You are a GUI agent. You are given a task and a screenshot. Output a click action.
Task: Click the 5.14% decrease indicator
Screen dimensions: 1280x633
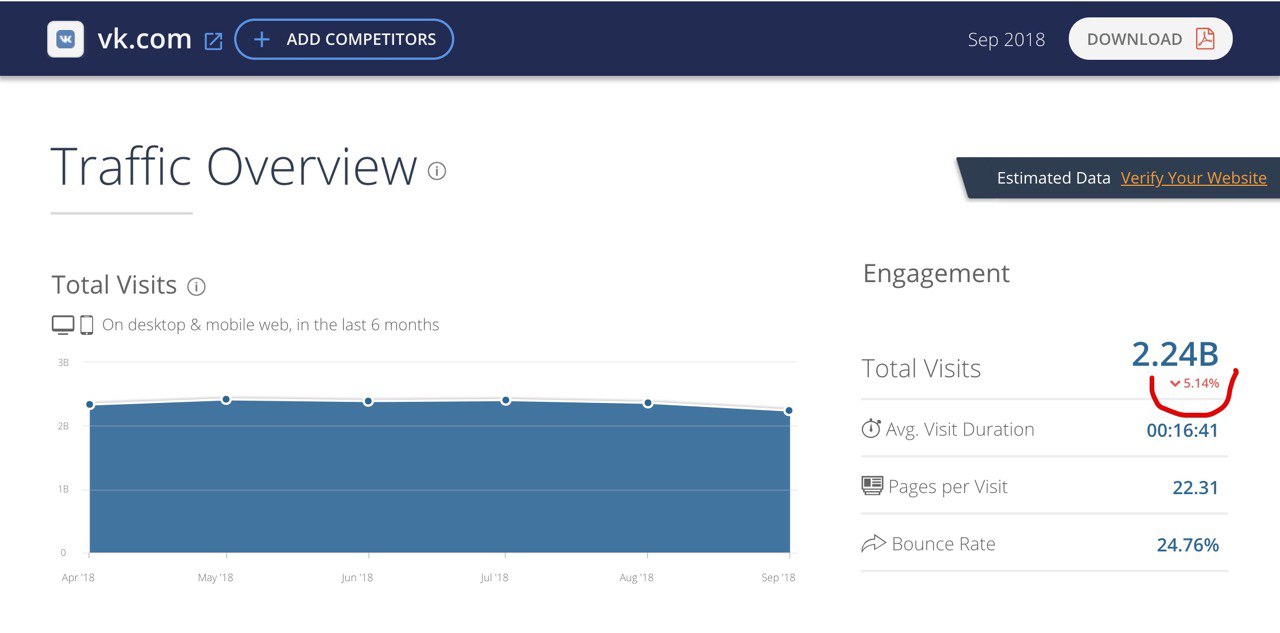tap(1195, 384)
